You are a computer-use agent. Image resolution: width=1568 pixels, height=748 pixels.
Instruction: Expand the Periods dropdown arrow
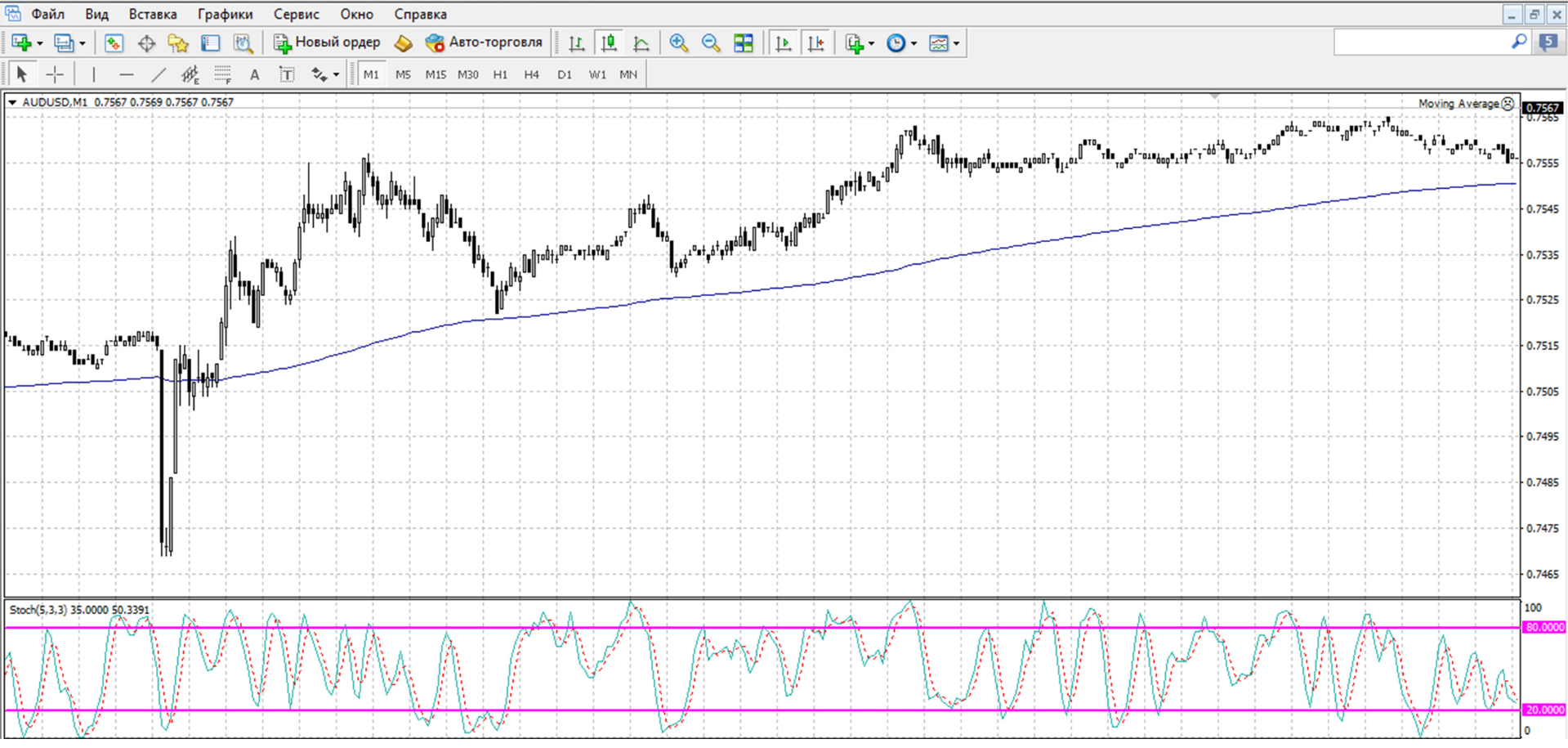914,44
